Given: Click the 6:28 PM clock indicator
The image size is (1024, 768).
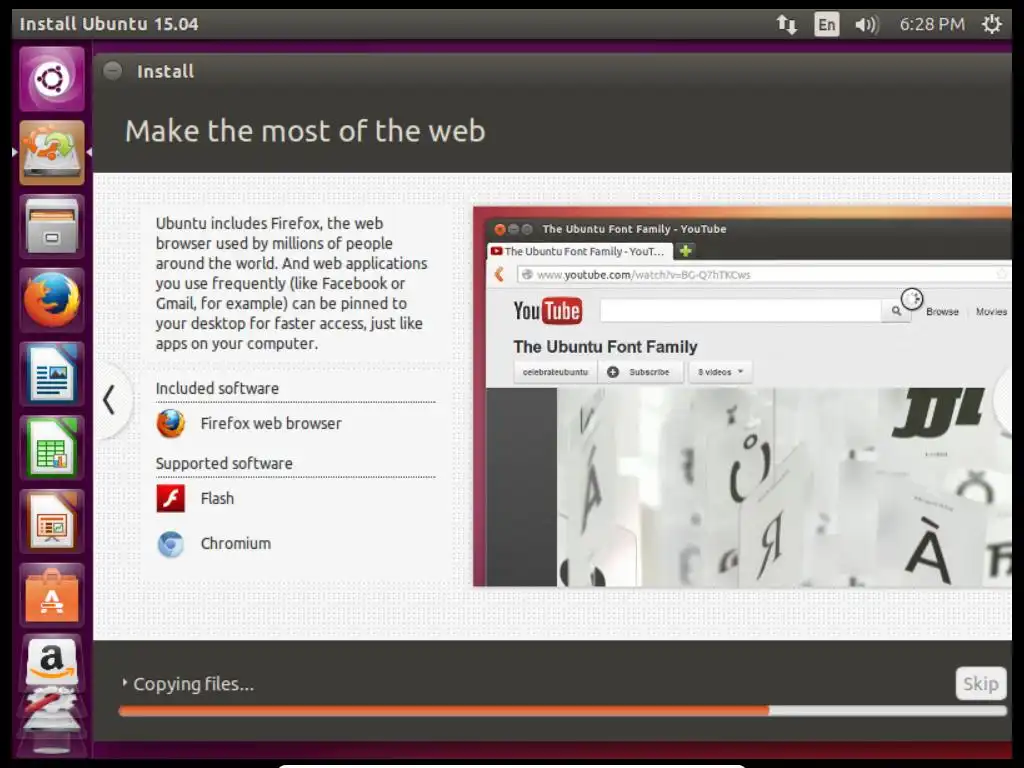Looking at the screenshot, I should pyautogui.click(x=932, y=24).
